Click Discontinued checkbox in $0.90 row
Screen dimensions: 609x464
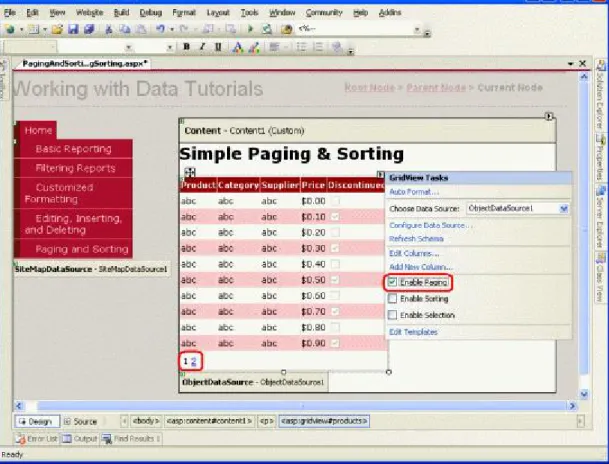(335, 343)
